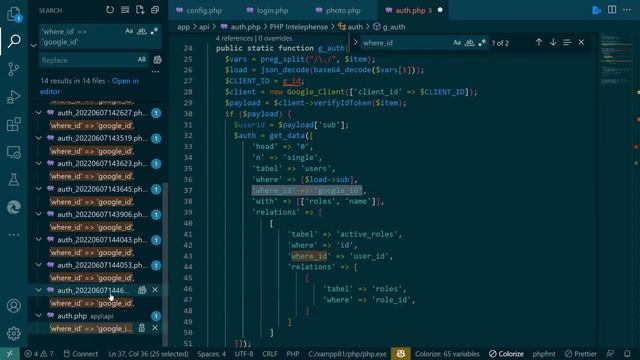Viewport: 640px width, 360px height.
Task: Clear the search results
Action: click(125, 10)
